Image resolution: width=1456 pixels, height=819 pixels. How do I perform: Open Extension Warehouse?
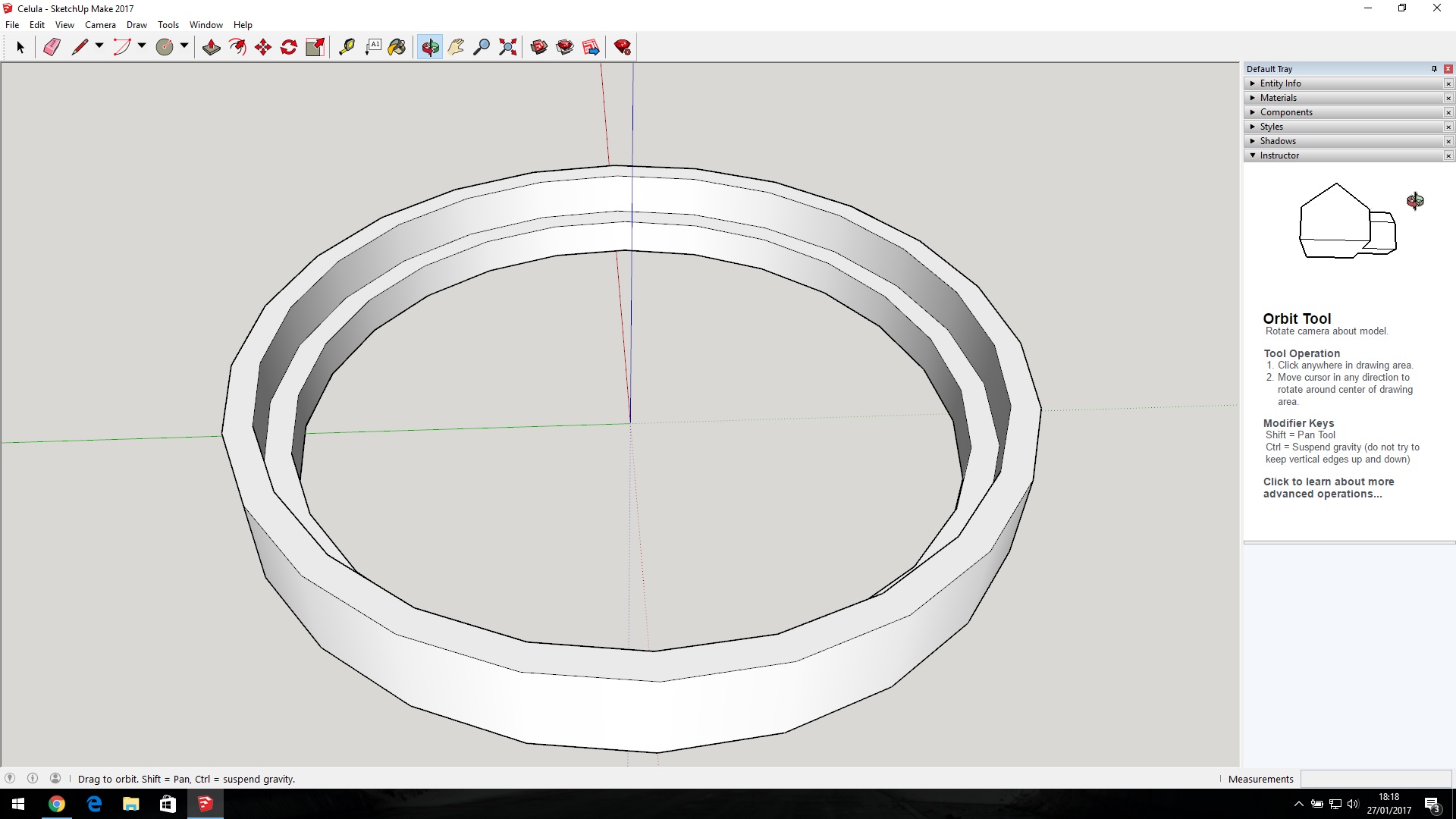(x=565, y=47)
